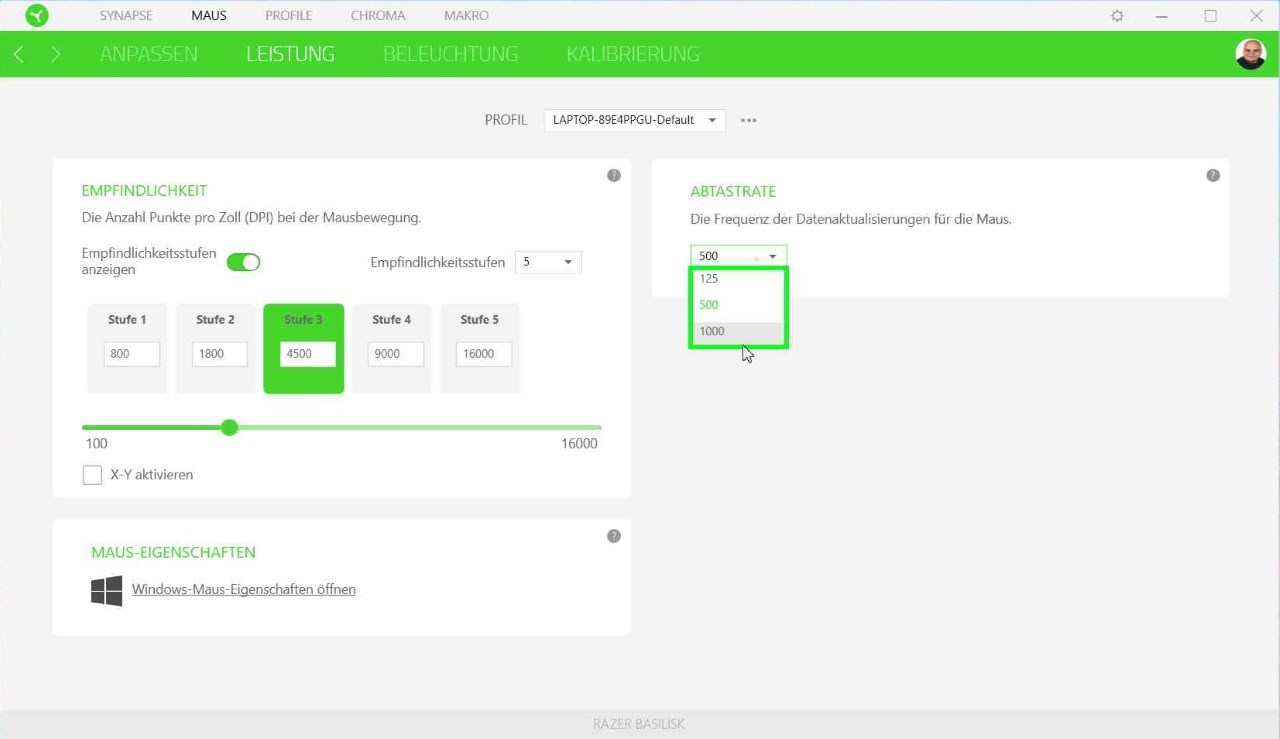This screenshot has width=1280, height=739.
Task: Minimize the Synapse window
Action: tap(1161, 16)
